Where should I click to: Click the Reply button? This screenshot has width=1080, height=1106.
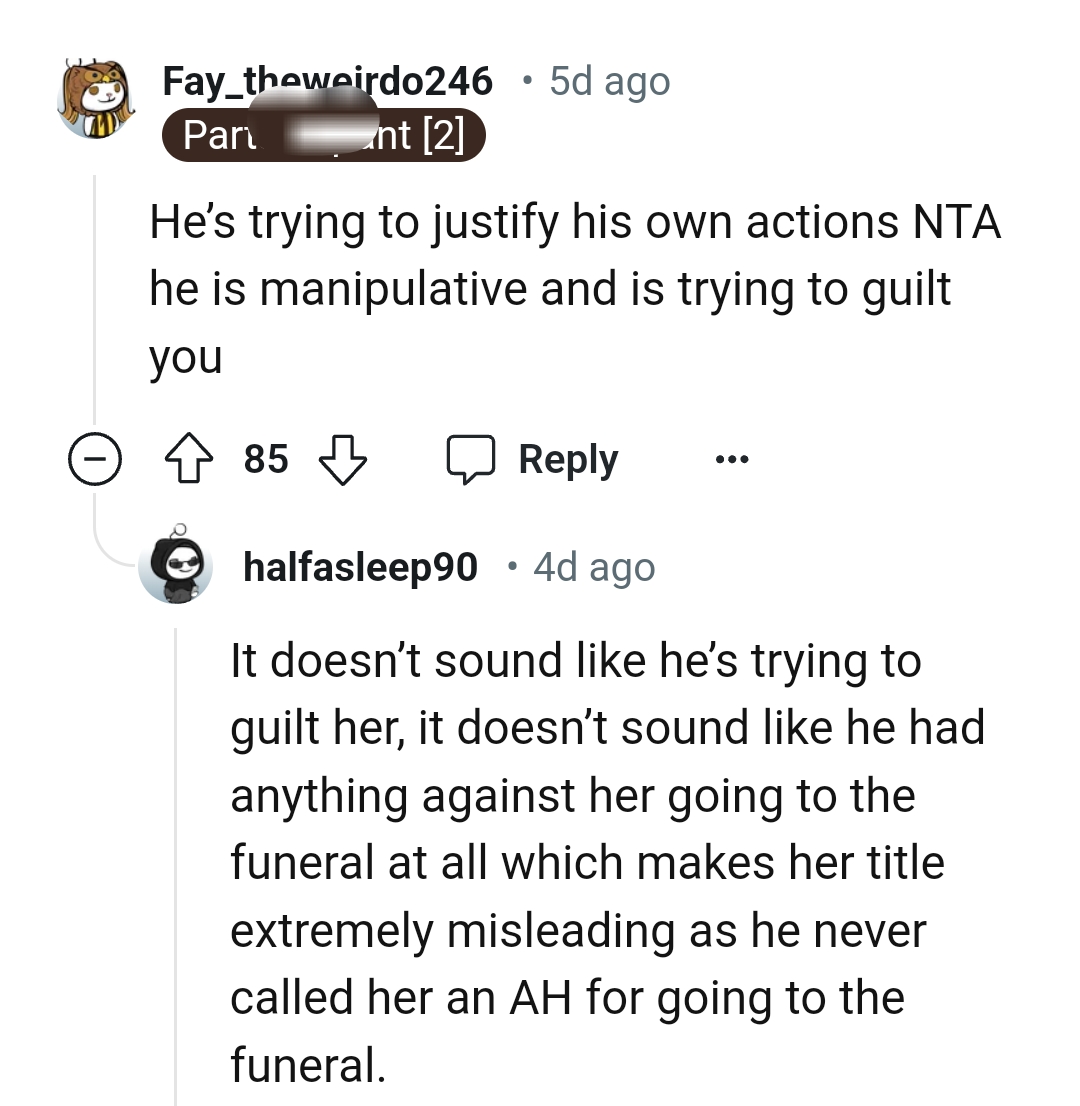(x=566, y=458)
